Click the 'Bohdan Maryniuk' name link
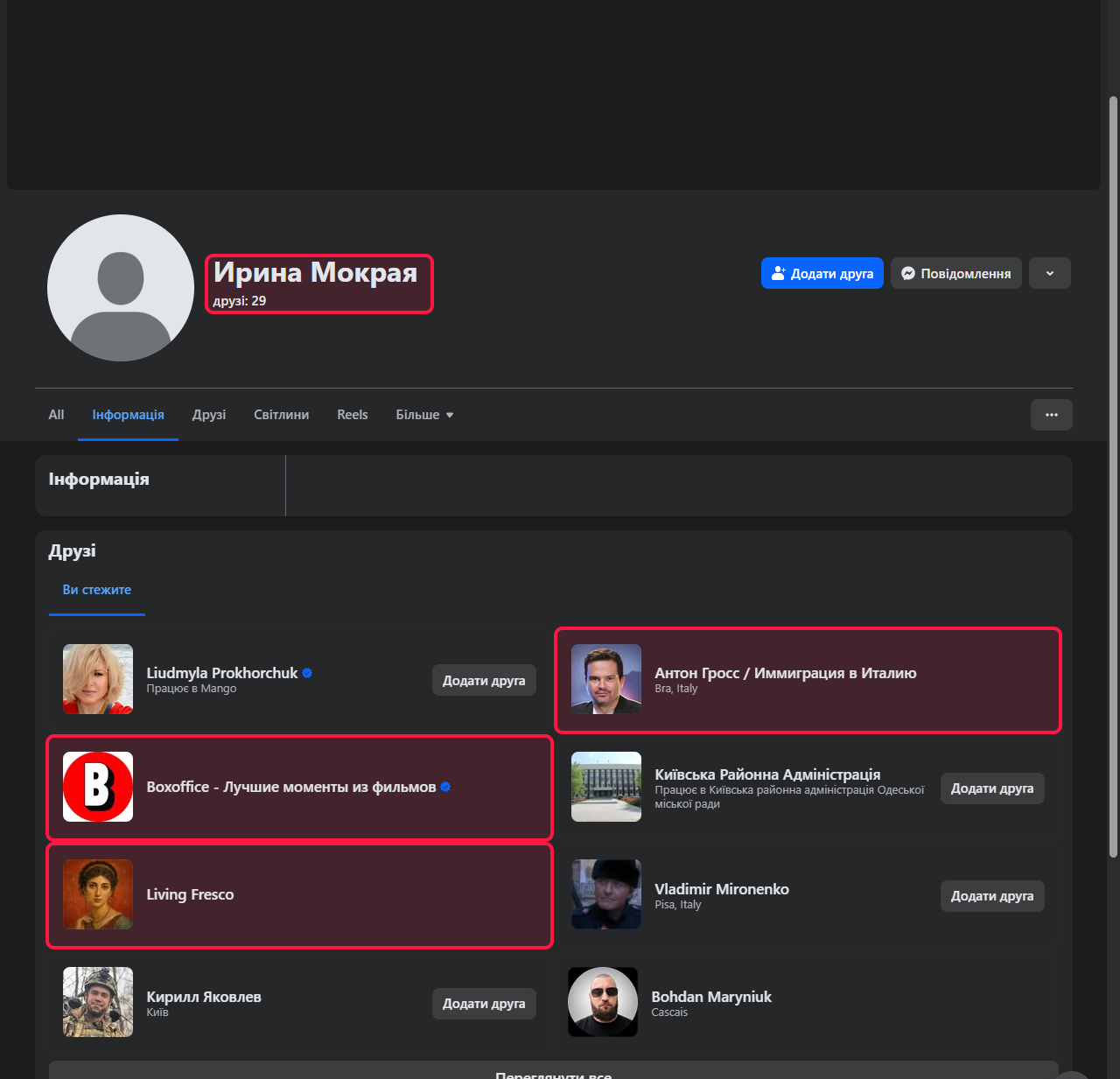The height and width of the screenshot is (1079, 1120). point(711,996)
